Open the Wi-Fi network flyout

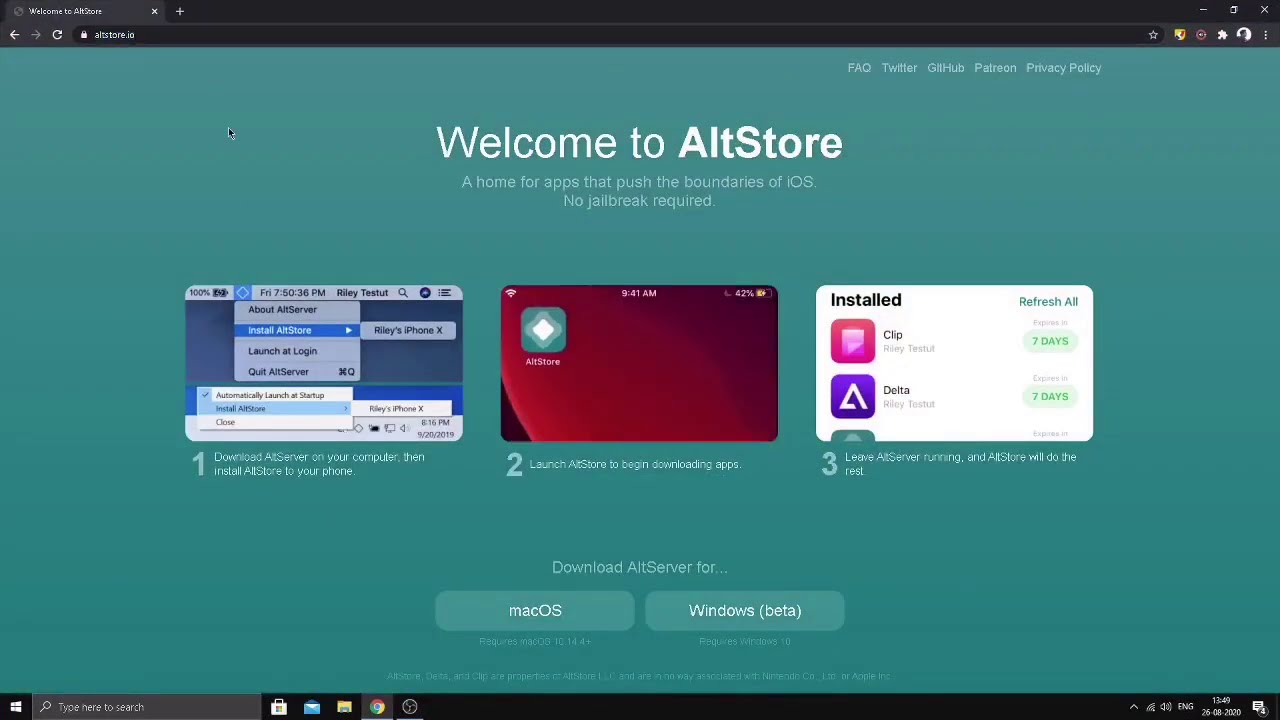pos(1150,707)
